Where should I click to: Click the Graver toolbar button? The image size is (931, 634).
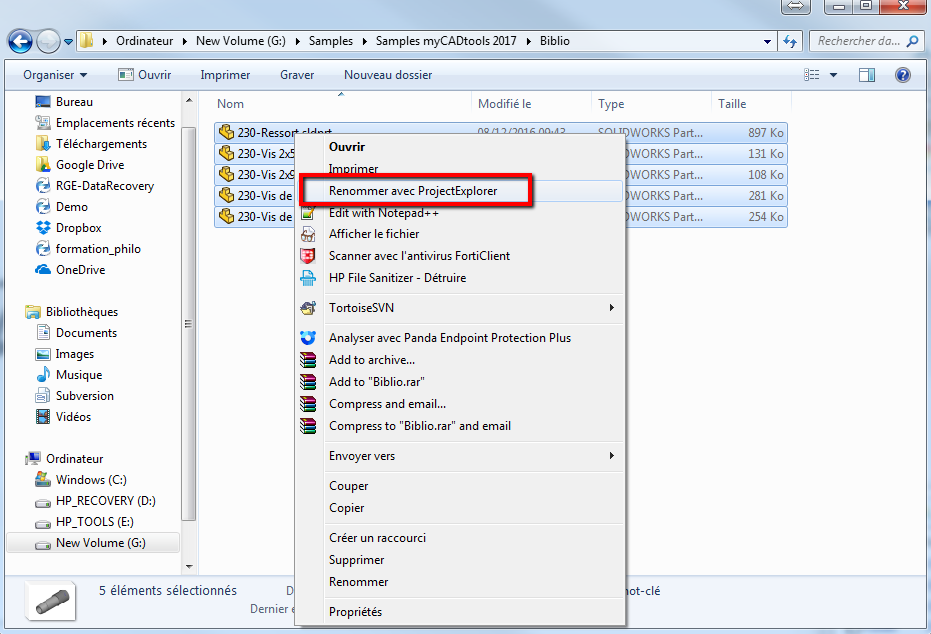coord(297,75)
